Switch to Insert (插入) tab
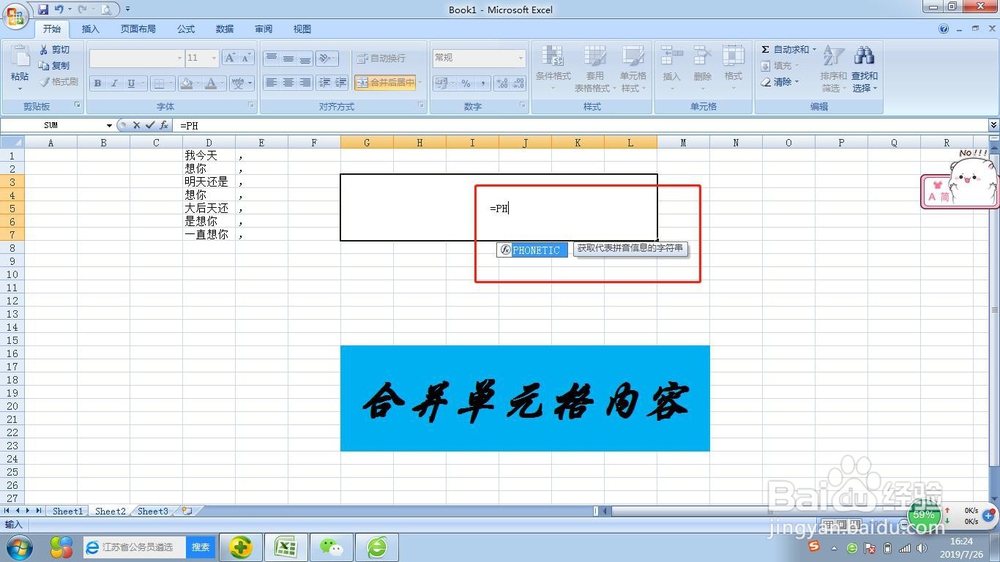 tap(91, 29)
